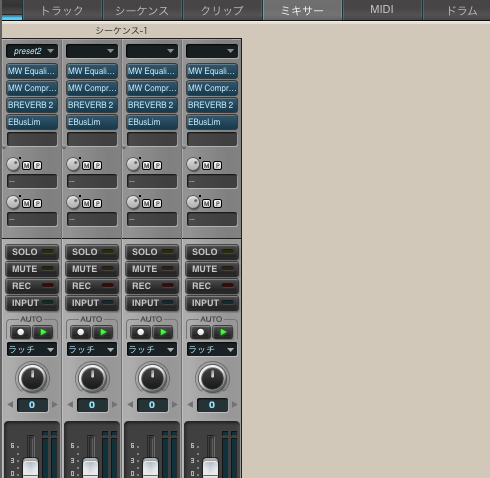Click the upper send knob on second channel
490x478 pixels.
pos(73,164)
